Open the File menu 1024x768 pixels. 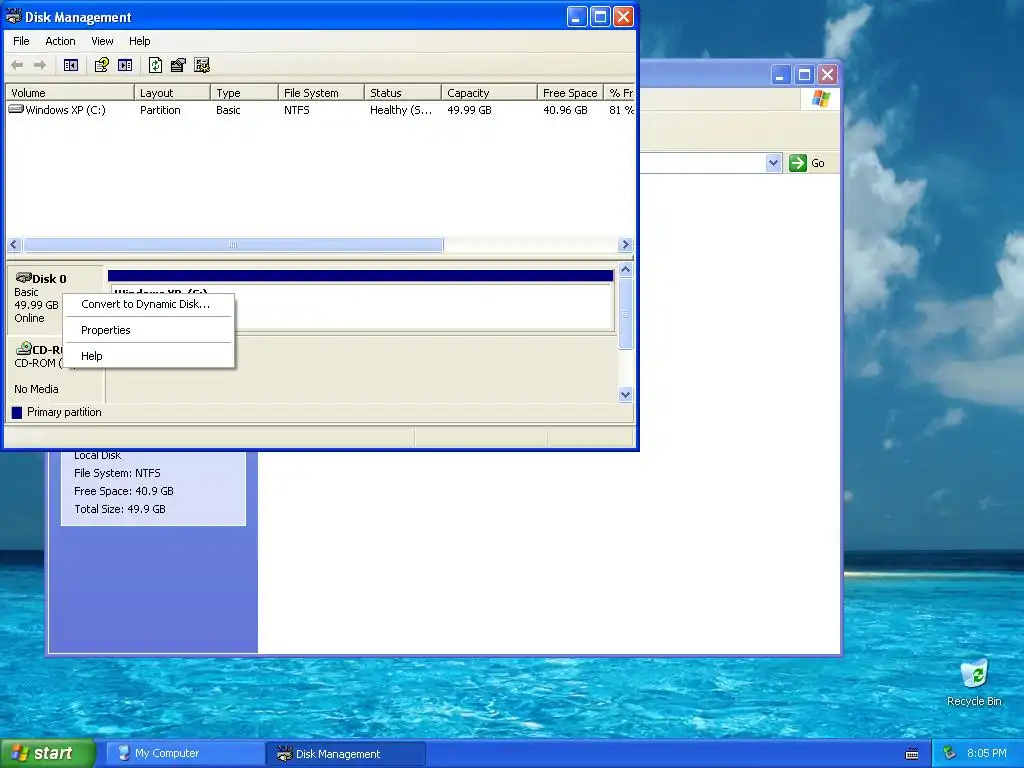21,41
